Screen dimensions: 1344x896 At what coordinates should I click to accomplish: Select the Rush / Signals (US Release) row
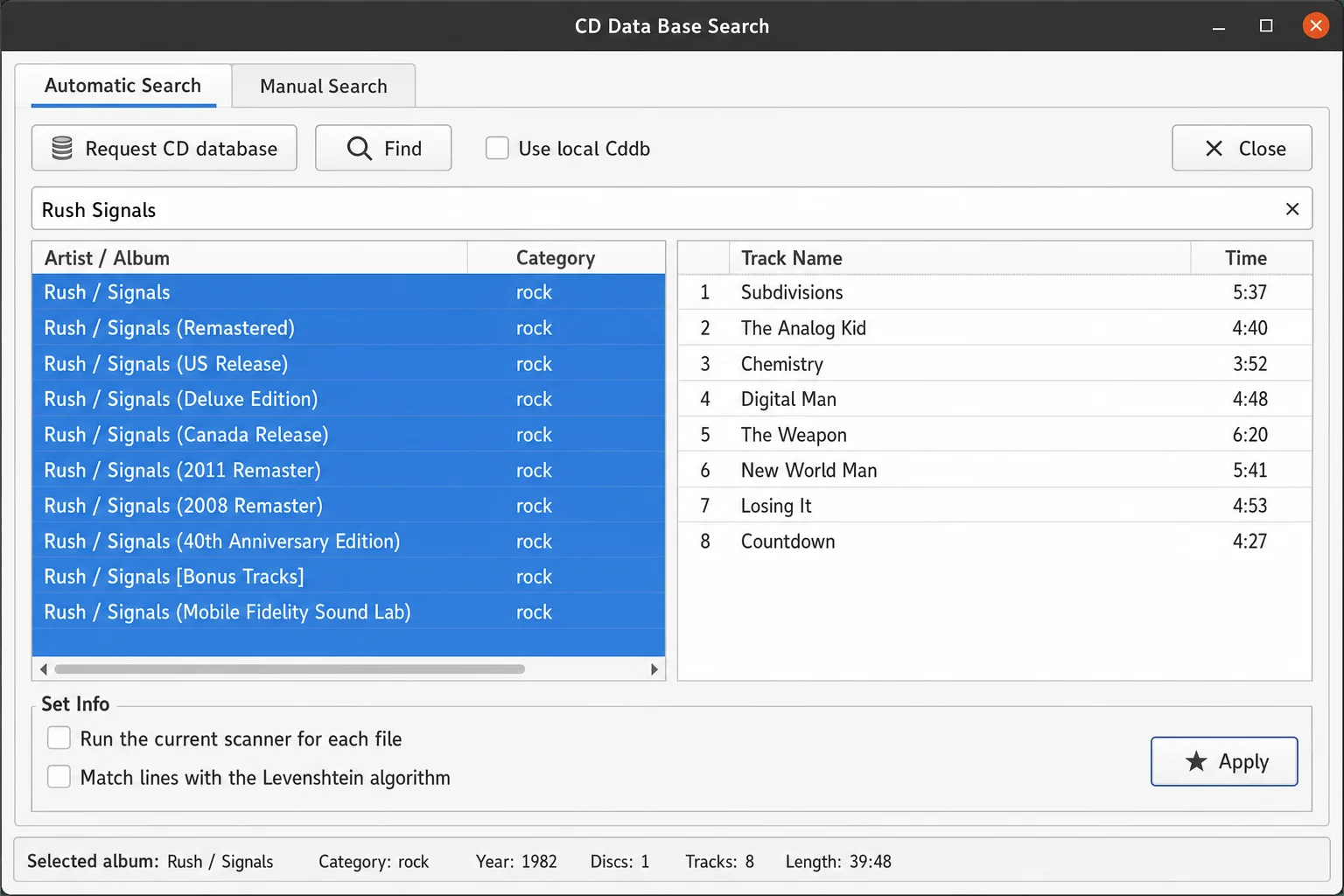[x=348, y=363]
